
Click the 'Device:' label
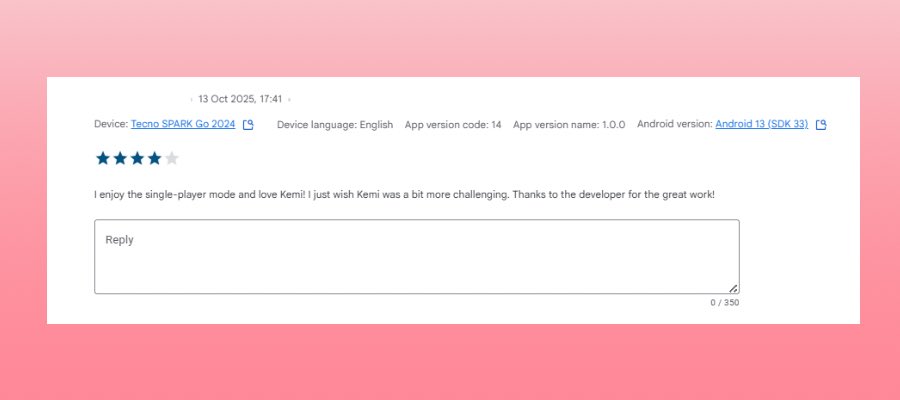click(111, 124)
